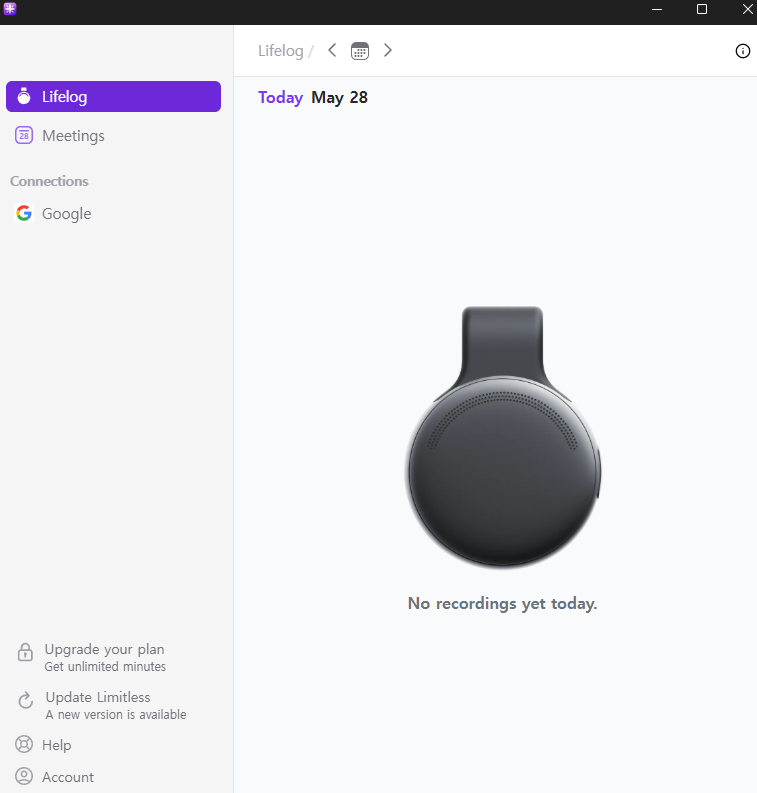This screenshot has height=793, width=757.
Task: Go to the previous day with left chevron
Action: click(332, 51)
